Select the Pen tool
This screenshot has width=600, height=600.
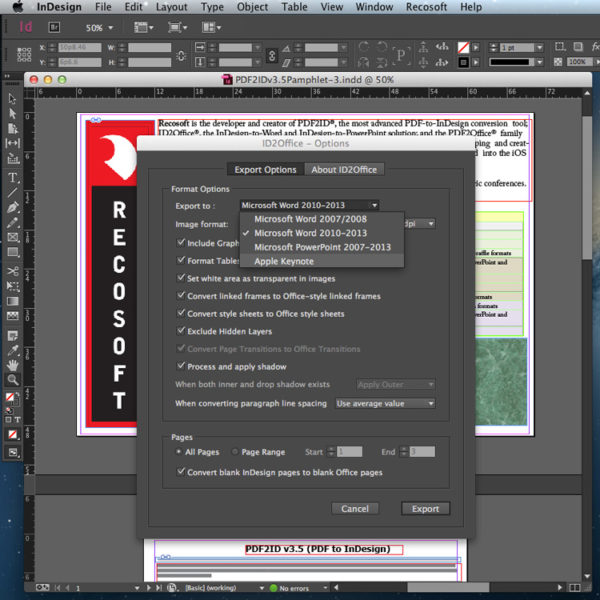(x=13, y=207)
